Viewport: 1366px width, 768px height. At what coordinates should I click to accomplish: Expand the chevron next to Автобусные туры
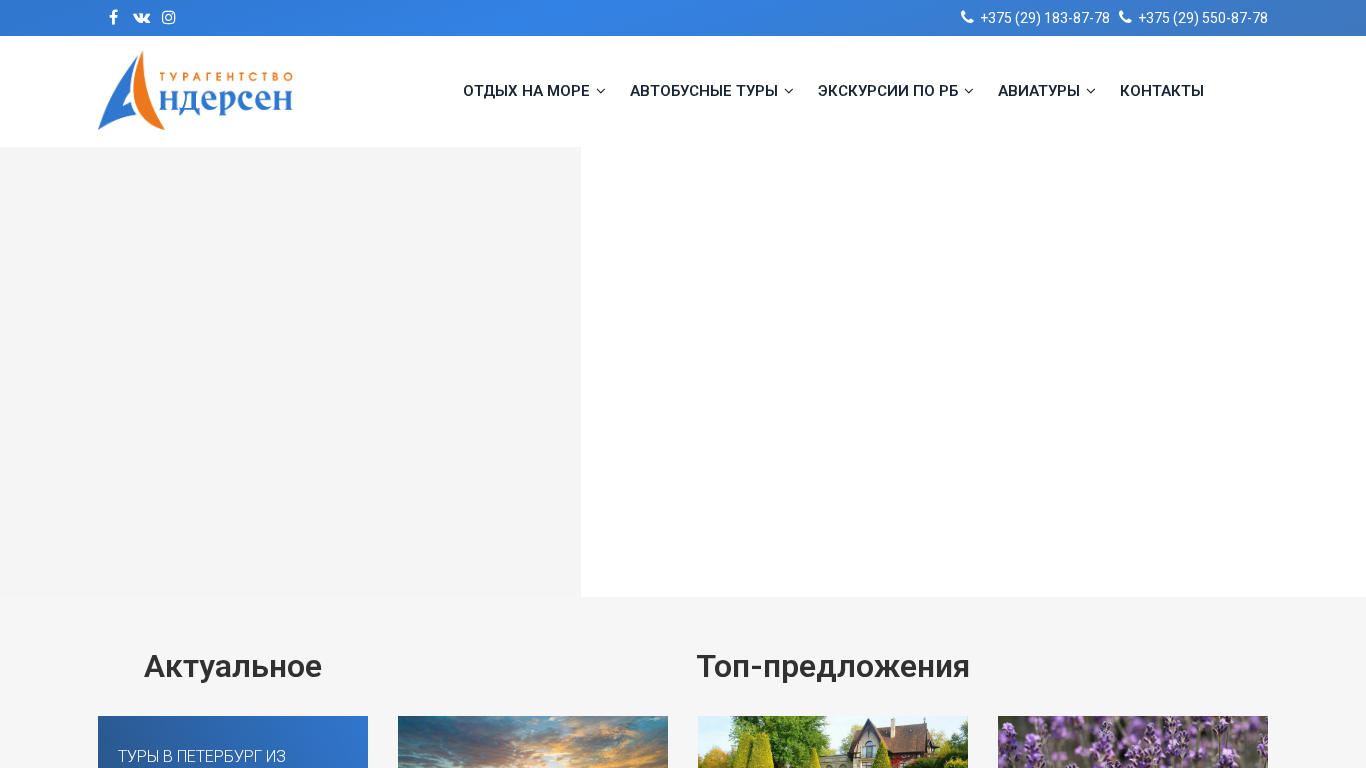[x=789, y=91]
